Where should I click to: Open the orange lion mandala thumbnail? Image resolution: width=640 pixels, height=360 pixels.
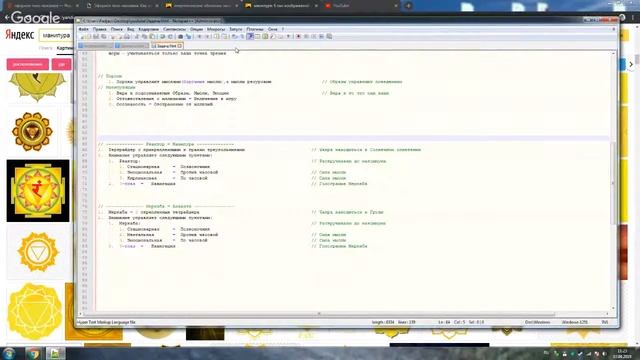32,132
